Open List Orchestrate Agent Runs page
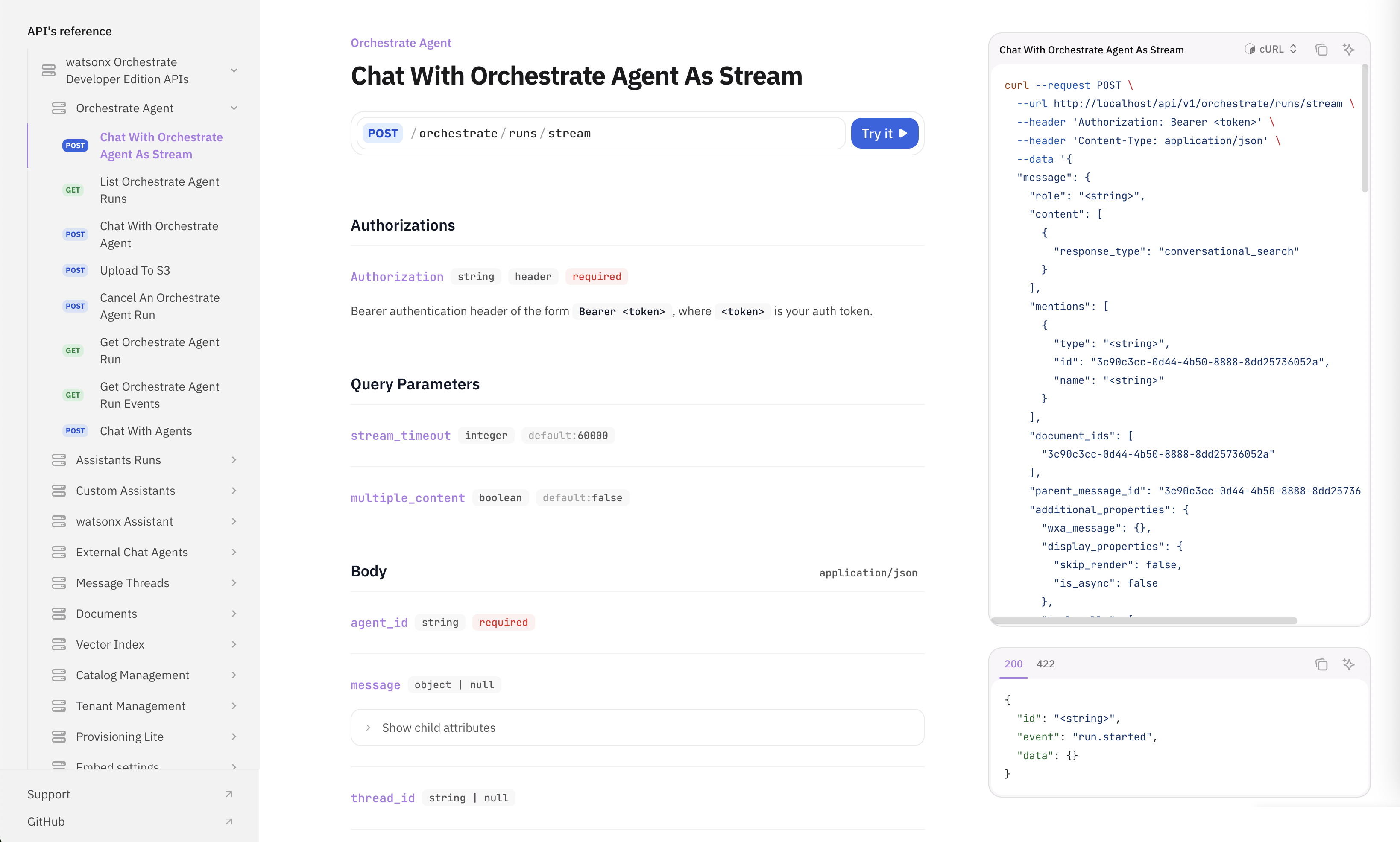The width and height of the screenshot is (1400, 842). click(159, 190)
